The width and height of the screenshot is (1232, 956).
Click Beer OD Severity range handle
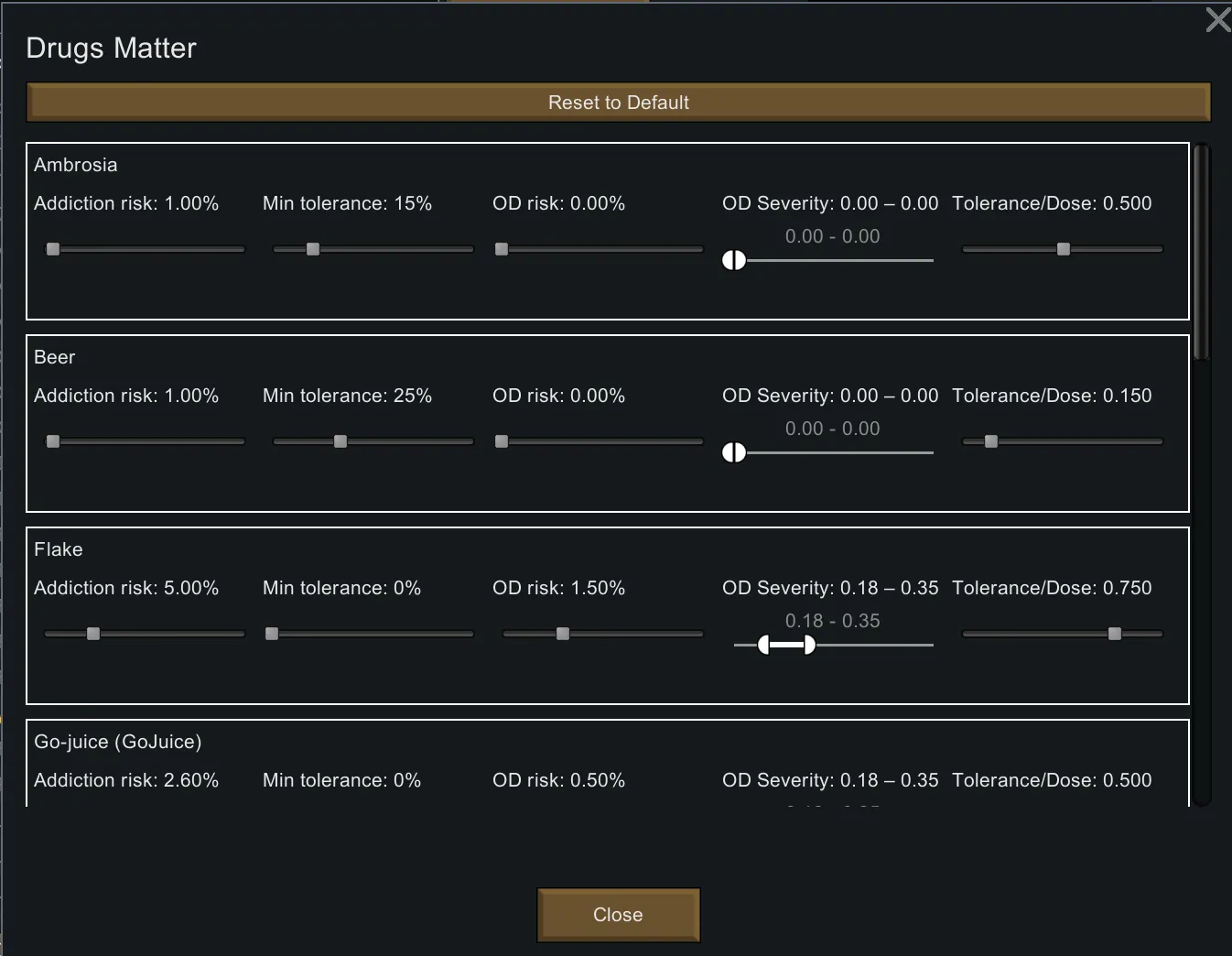pyautogui.click(x=734, y=453)
